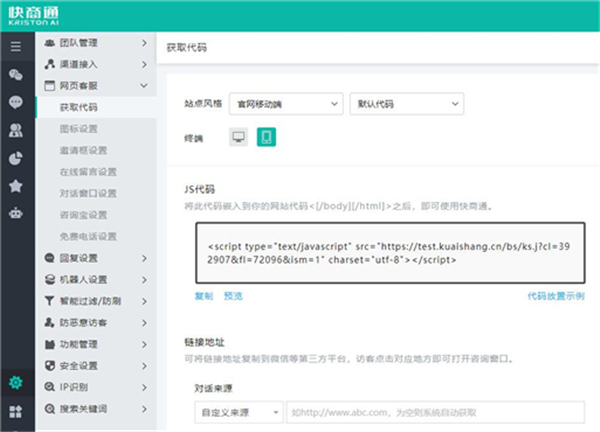The height and width of the screenshot is (432, 600).
Task: Open the 官网移动端 site style dropdown
Action: pos(284,103)
